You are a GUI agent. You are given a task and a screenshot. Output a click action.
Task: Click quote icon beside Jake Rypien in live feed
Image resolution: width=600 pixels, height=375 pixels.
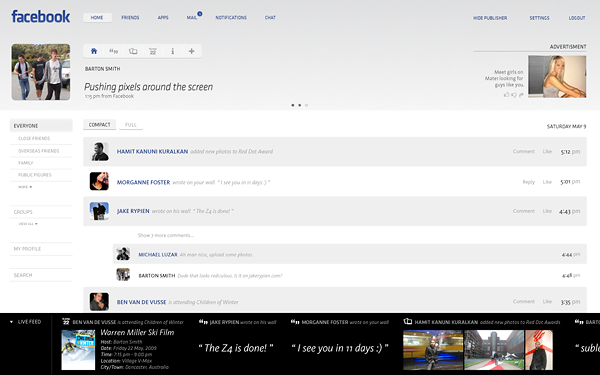(203, 322)
